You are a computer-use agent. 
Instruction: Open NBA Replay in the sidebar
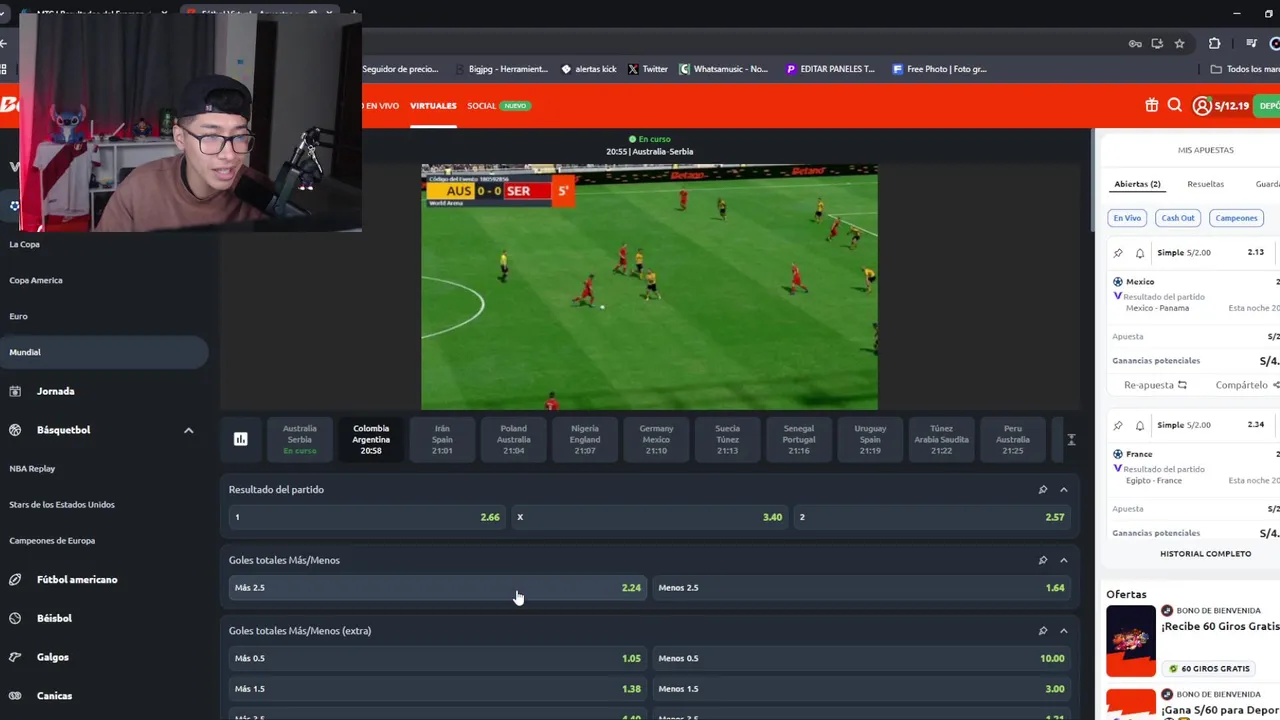click(x=32, y=469)
